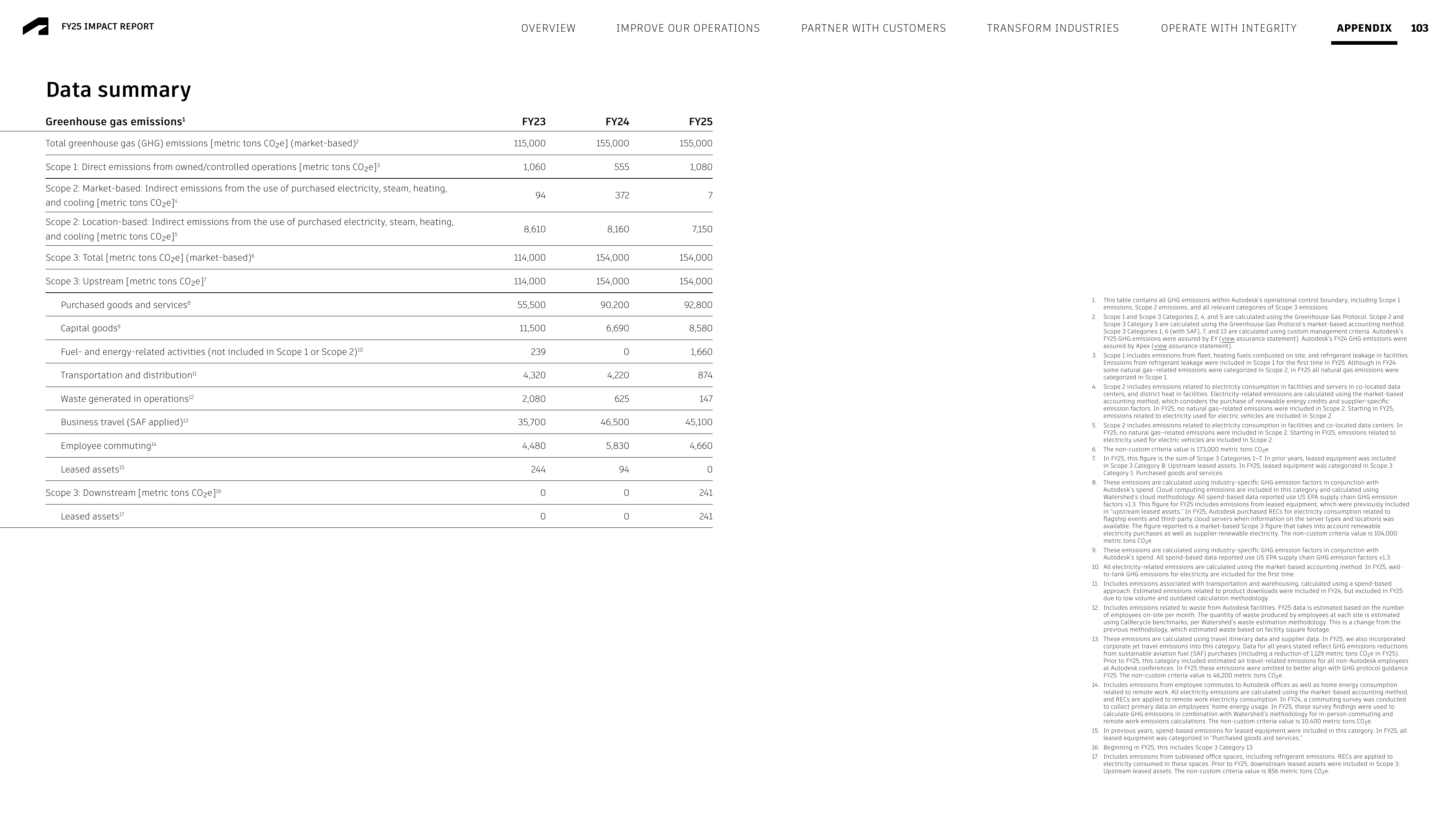The height and width of the screenshot is (819, 1456).
Task: Click FY25 Purchased goods value 92,800
Action: (x=698, y=305)
